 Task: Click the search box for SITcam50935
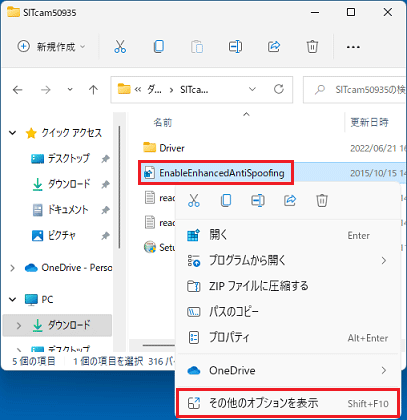tap(355, 89)
